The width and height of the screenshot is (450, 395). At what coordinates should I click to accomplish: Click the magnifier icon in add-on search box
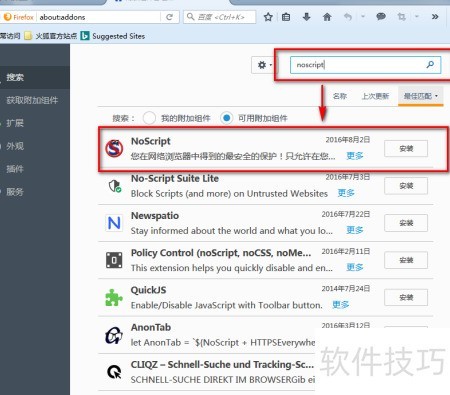(x=430, y=64)
